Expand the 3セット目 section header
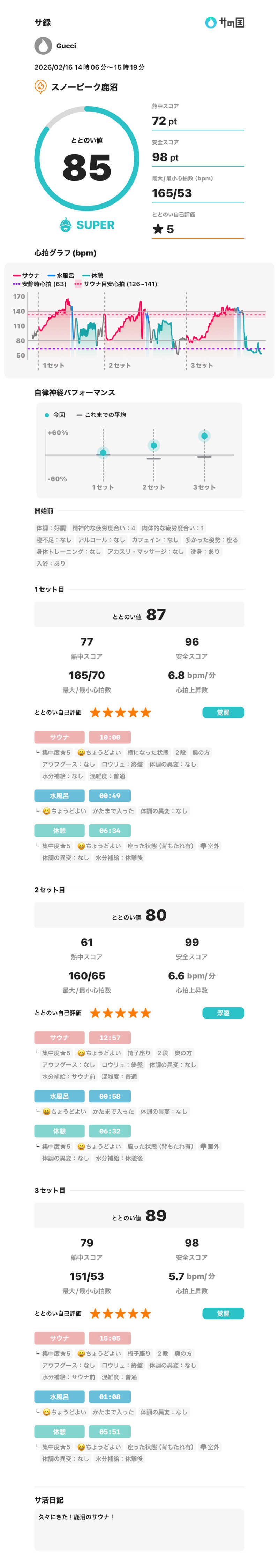 [49, 1190]
